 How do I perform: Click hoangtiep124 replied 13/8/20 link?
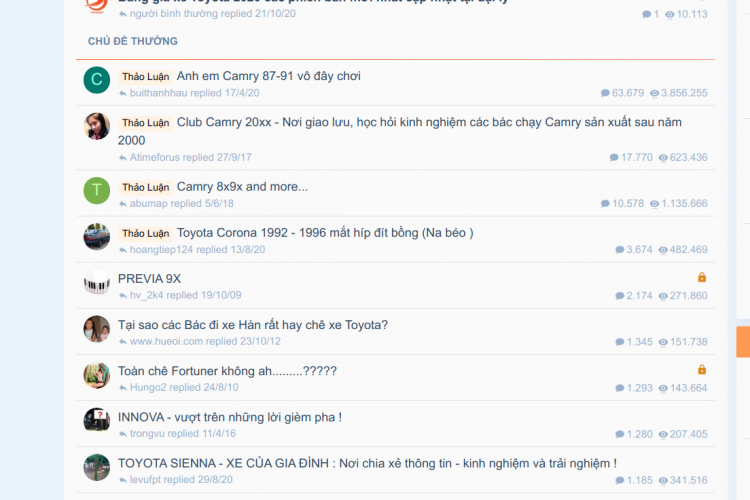coord(198,249)
